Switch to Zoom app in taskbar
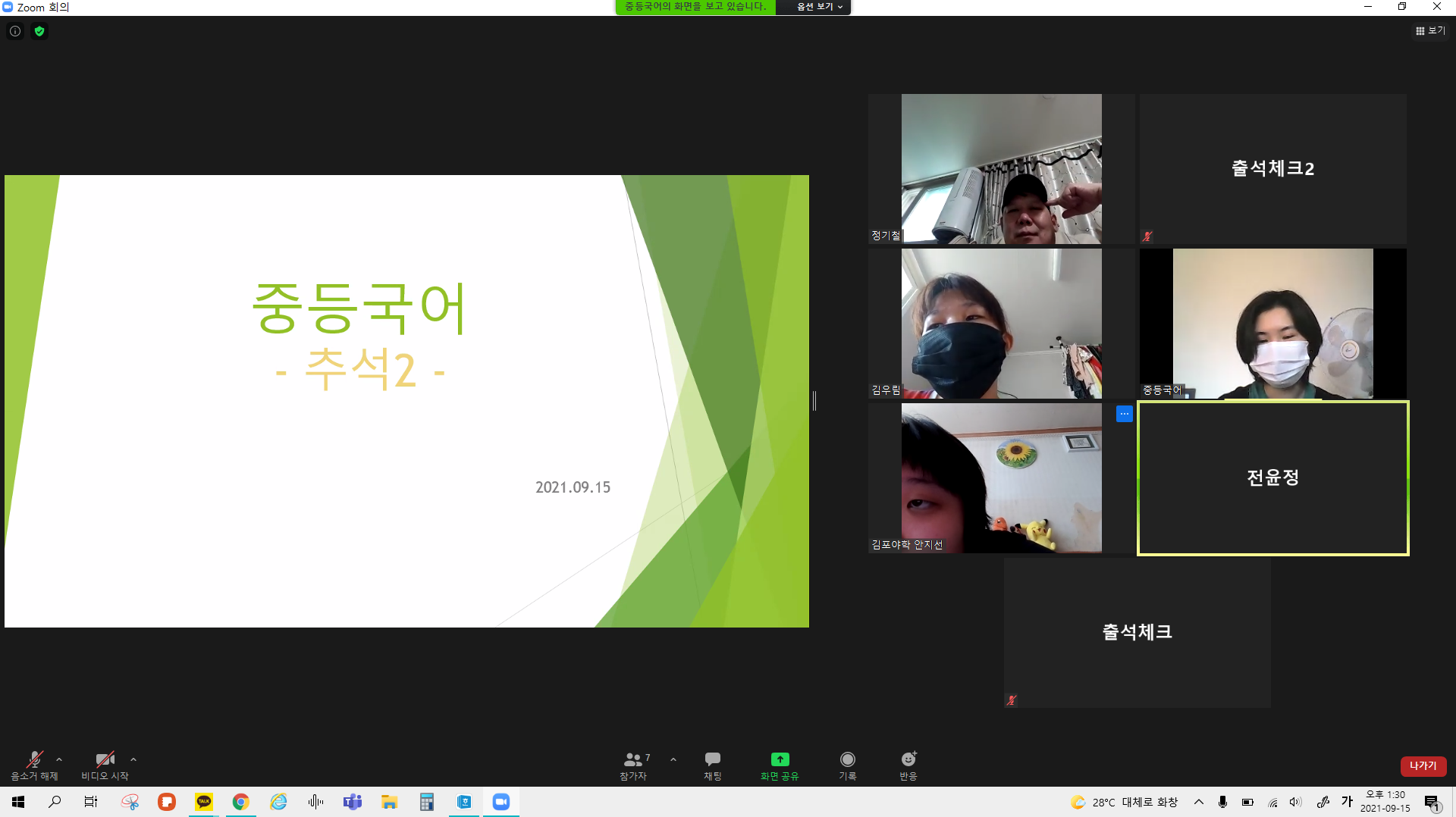1456x817 pixels. 501,802
